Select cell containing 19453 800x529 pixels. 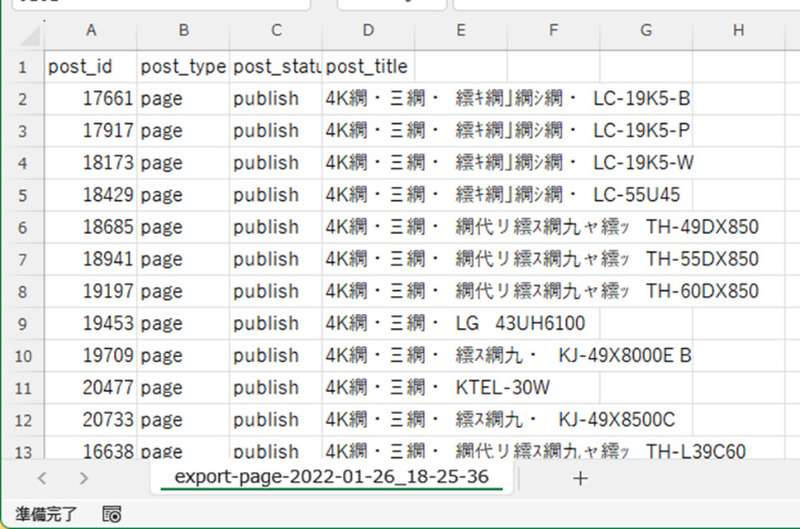pos(91,323)
